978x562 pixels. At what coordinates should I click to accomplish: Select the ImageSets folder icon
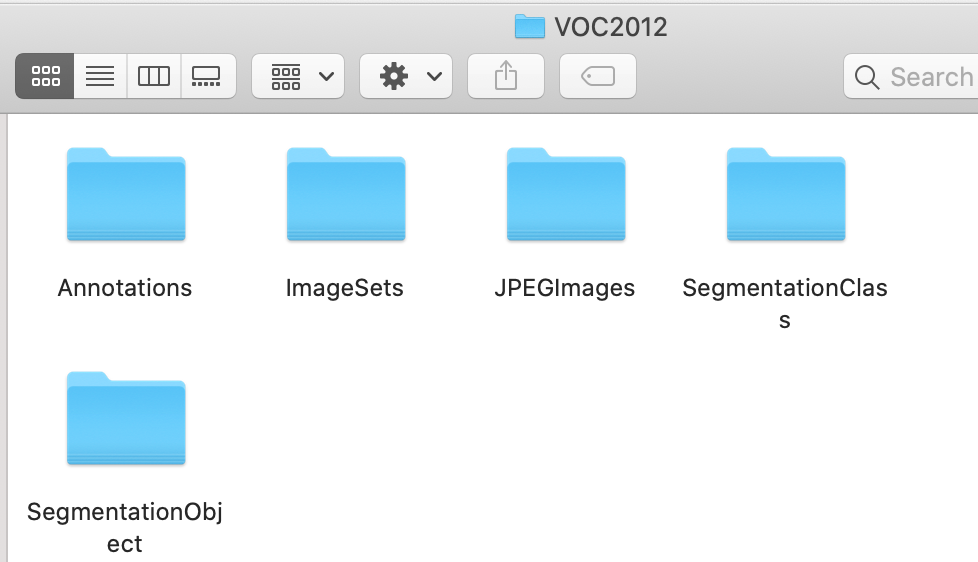[x=346, y=195]
